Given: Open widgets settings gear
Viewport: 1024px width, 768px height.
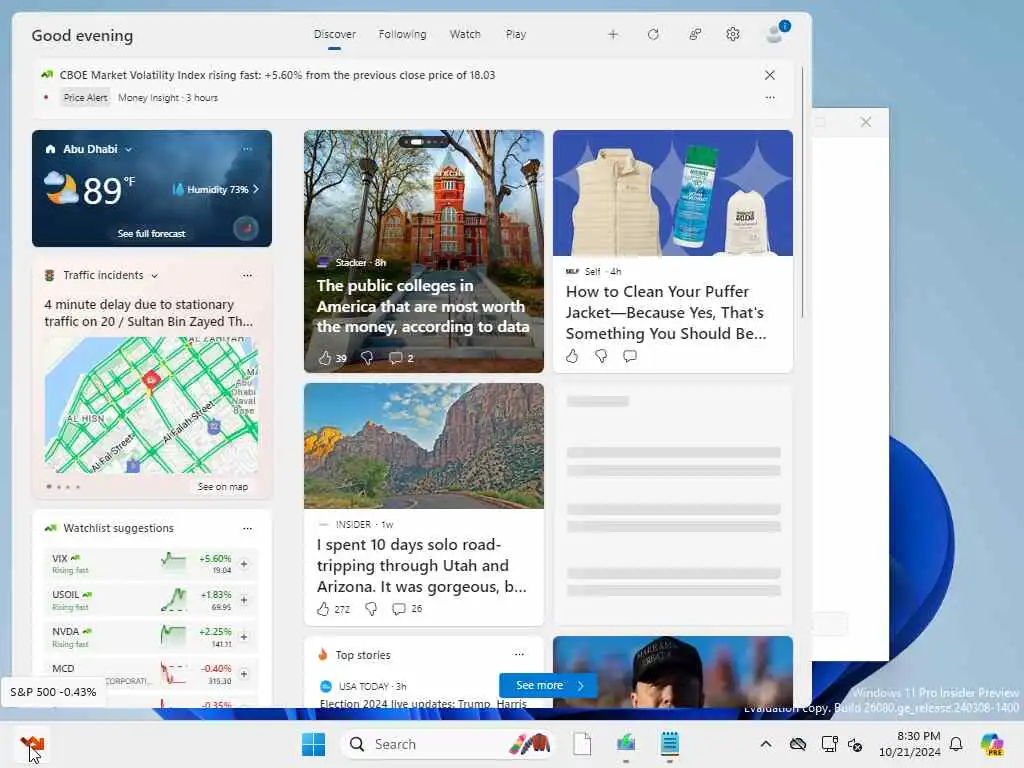Looking at the screenshot, I should pos(733,35).
